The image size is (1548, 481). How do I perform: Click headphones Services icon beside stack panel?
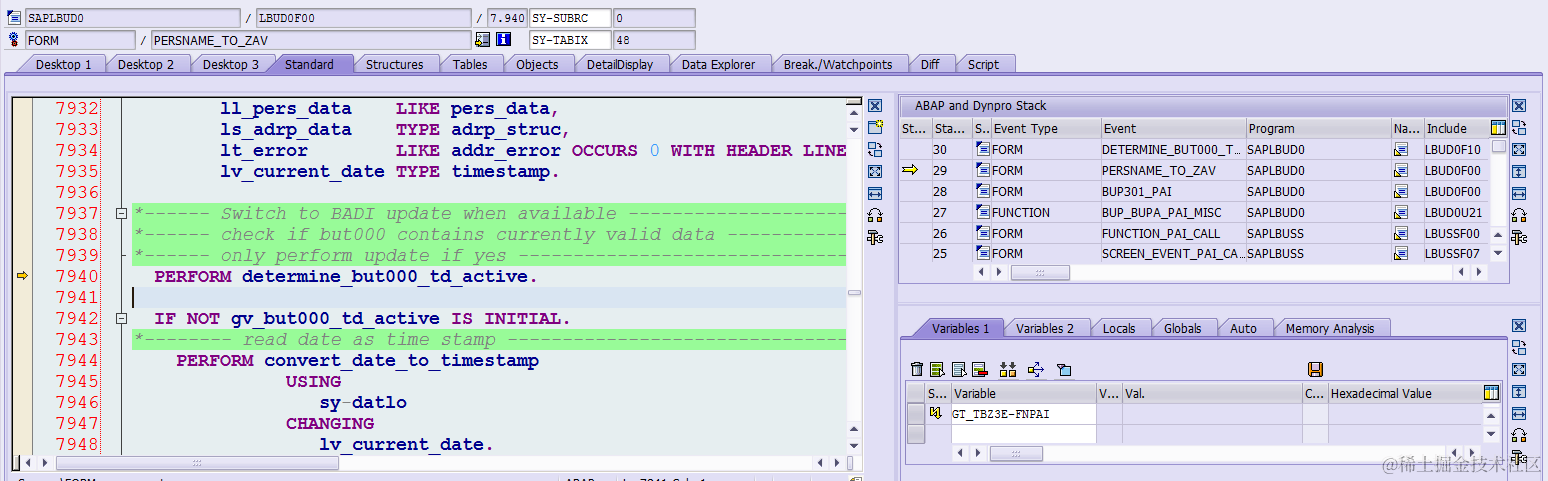[1519, 216]
